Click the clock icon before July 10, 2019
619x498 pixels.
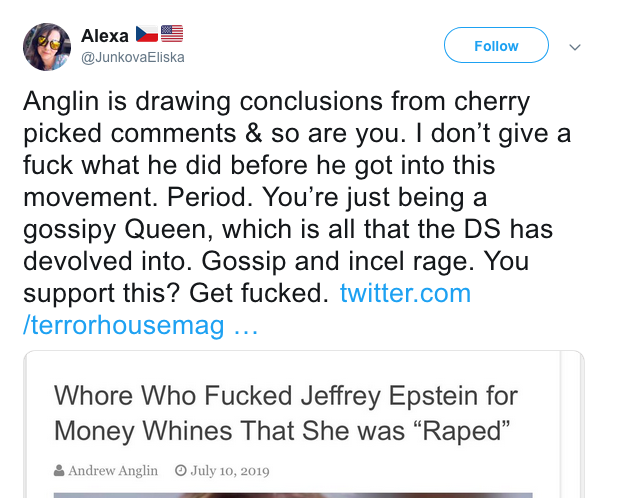tap(180, 470)
